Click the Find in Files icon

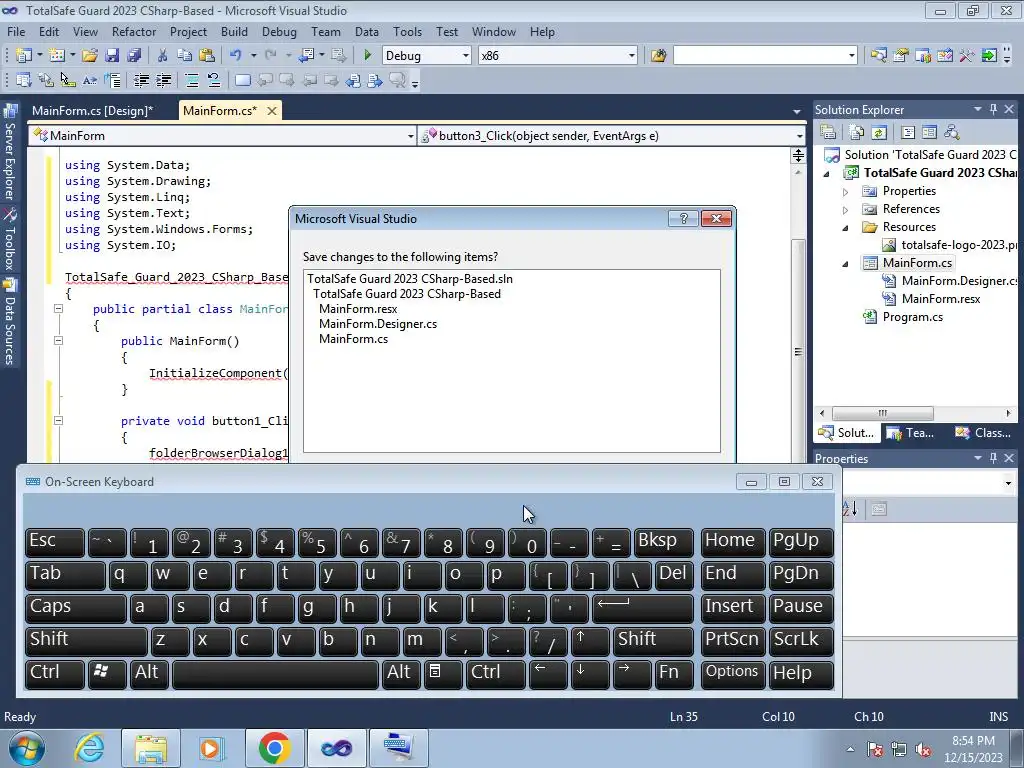click(658, 56)
